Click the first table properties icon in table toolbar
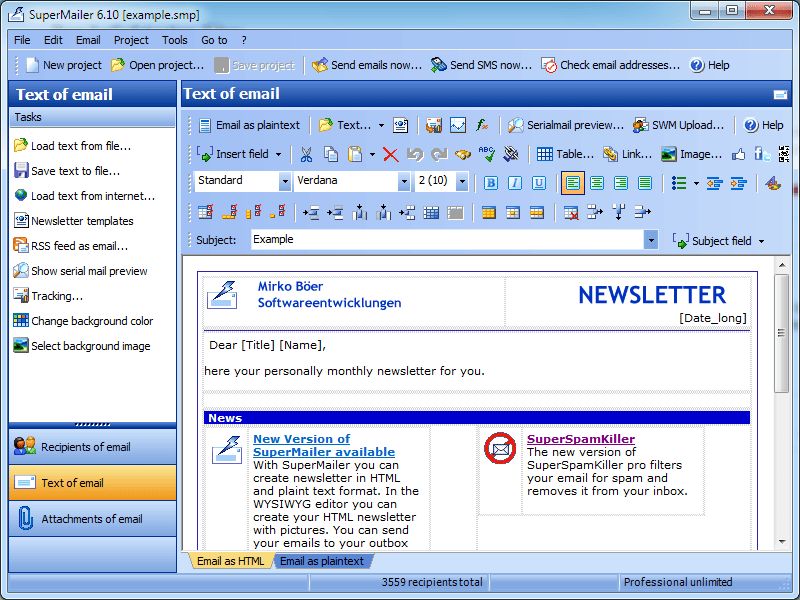800x600 pixels. point(206,212)
